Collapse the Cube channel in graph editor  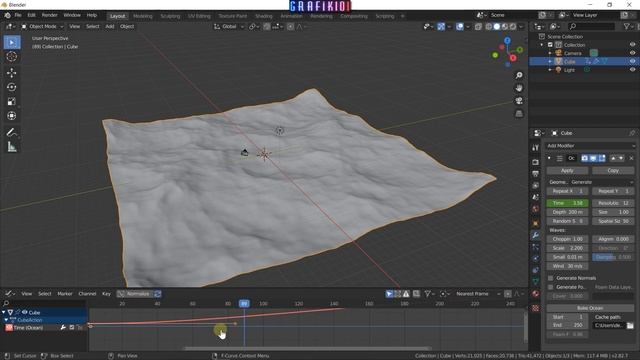[4, 312]
